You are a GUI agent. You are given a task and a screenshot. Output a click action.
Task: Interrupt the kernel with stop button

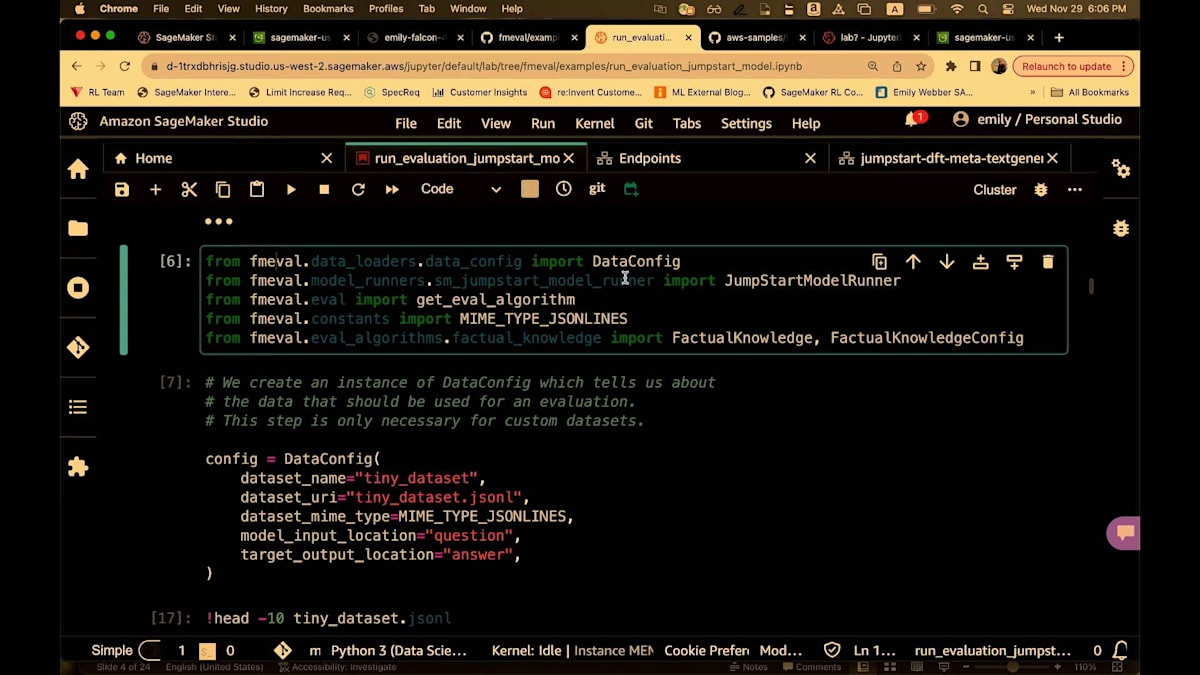324,189
